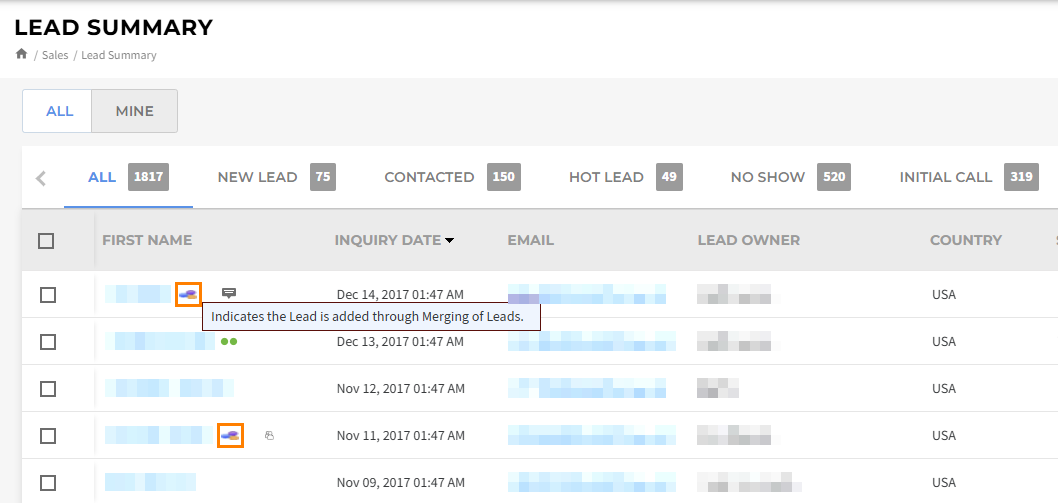Image resolution: width=1058 pixels, height=503 pixels.
Task: Click date Dec 14, 2017 01:47 AM
Action: (400, 295)
